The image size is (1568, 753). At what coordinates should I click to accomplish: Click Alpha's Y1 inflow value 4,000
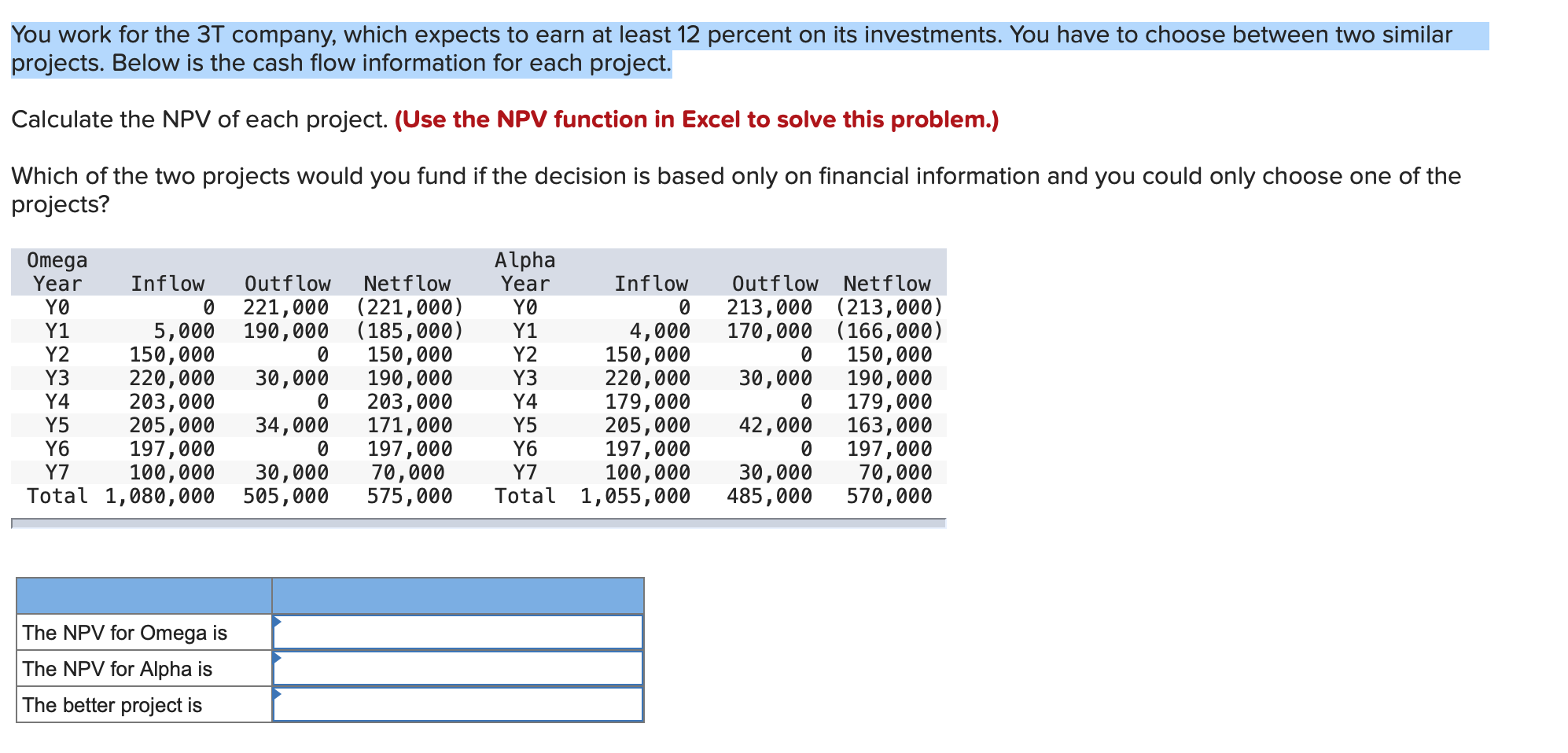(x=660, y=331)
